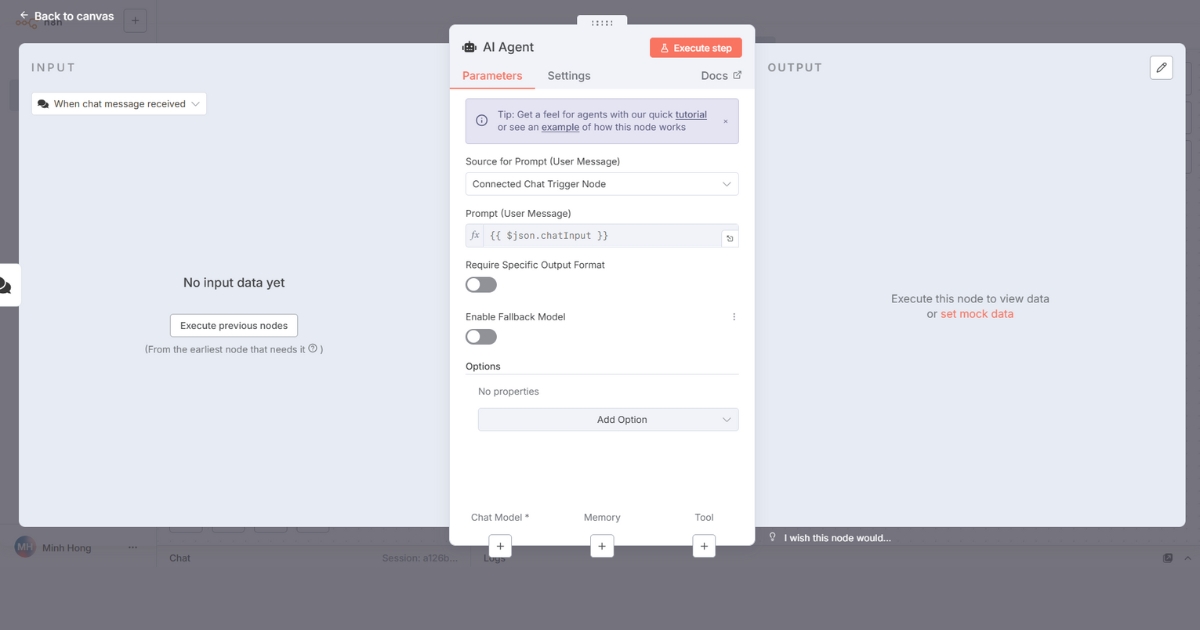Click the plus icon under Memory
1200x630 pixels.
tap(602, 546)
